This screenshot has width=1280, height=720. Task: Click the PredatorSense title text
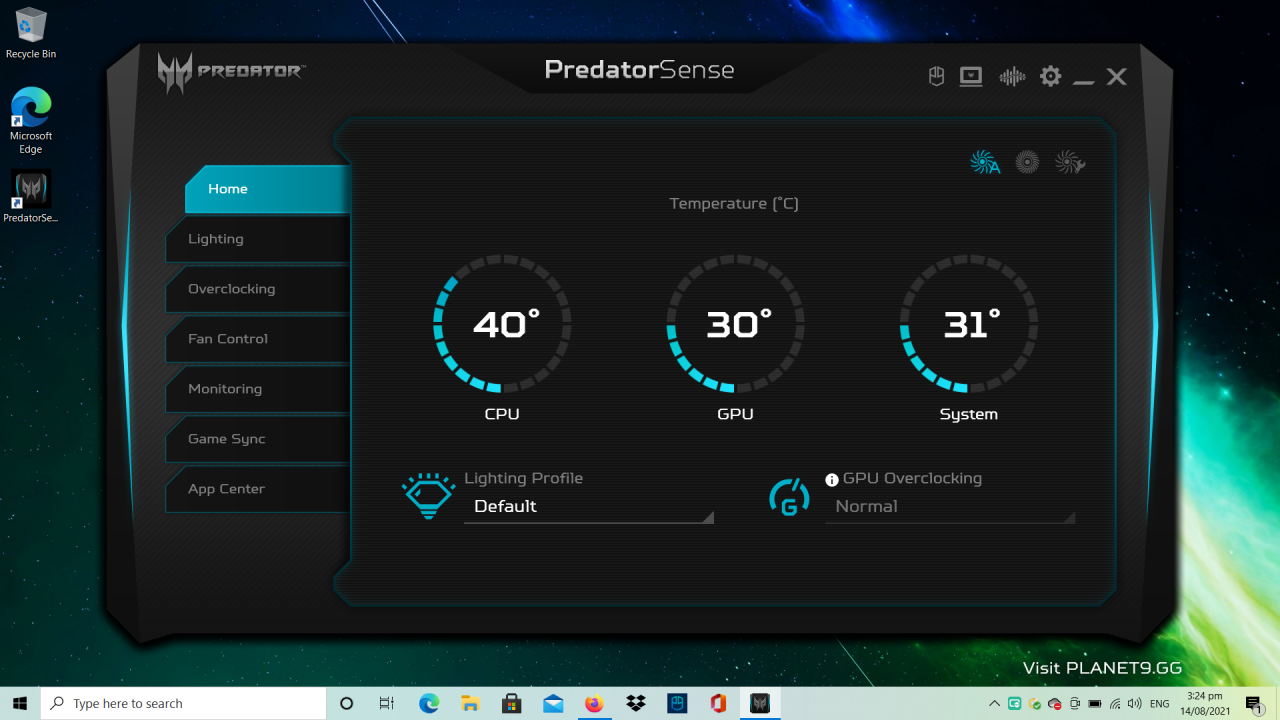click(x=639, y=70)
